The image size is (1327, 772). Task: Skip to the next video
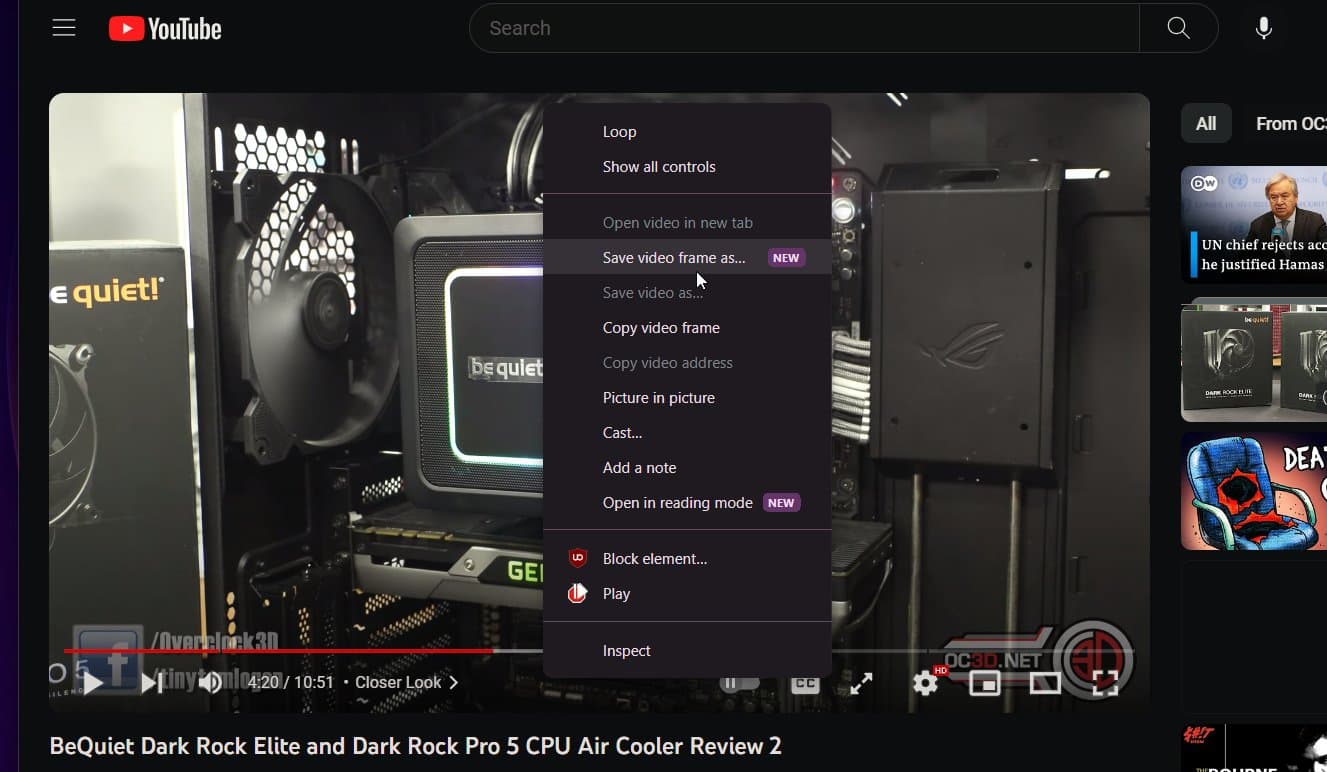point(151,683)
